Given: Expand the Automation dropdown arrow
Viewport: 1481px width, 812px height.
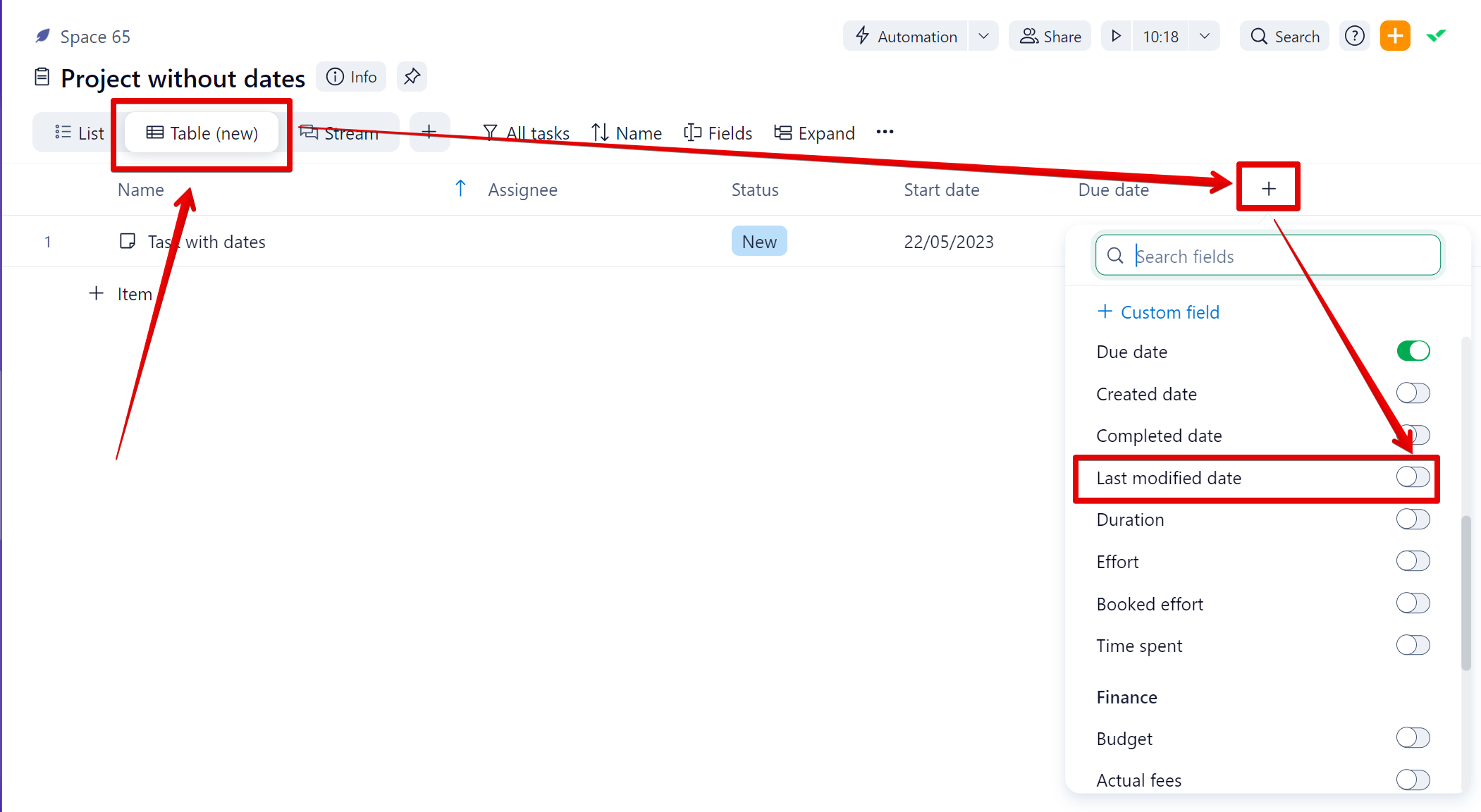Looking at the screenshot, I should (983, 36).
